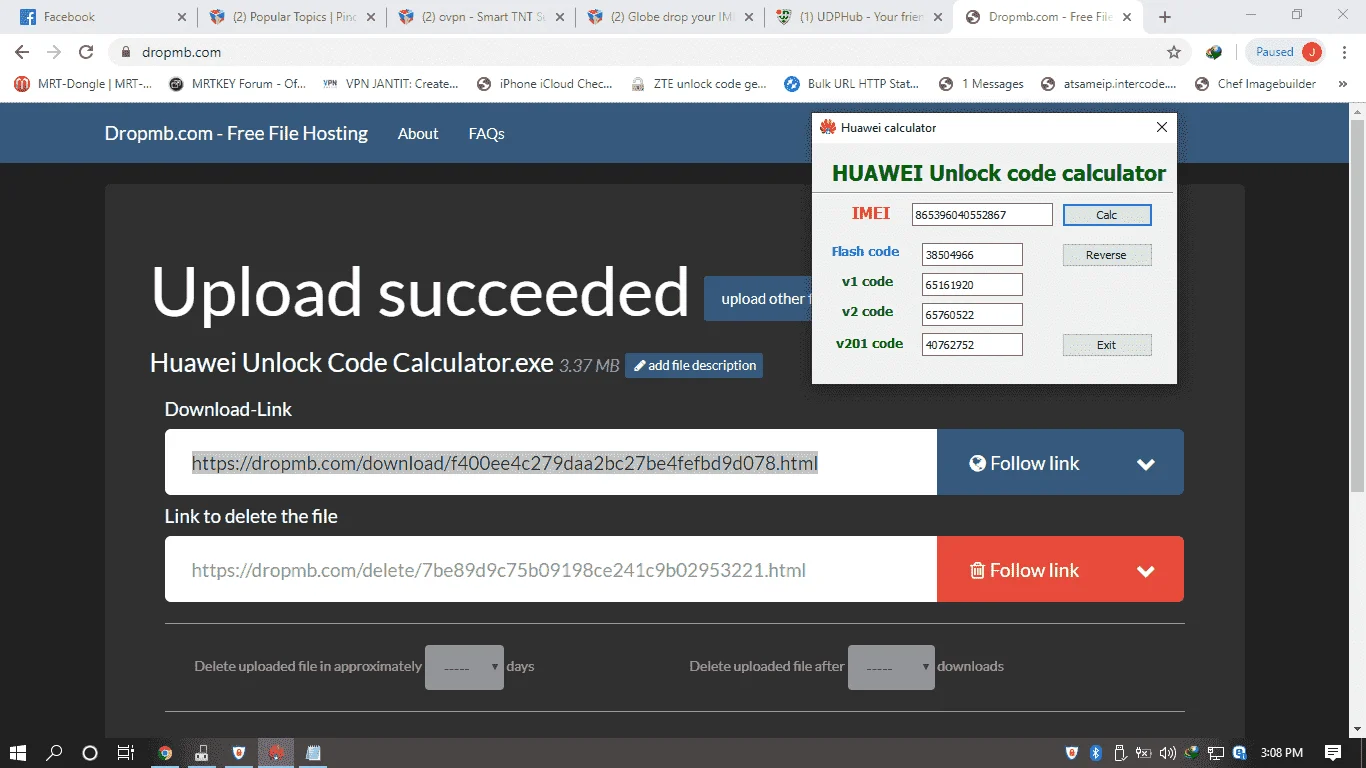This screenshot has height=768, width=1366.
Task: Open Cortana from the taskbar
Action: [90, 753]
